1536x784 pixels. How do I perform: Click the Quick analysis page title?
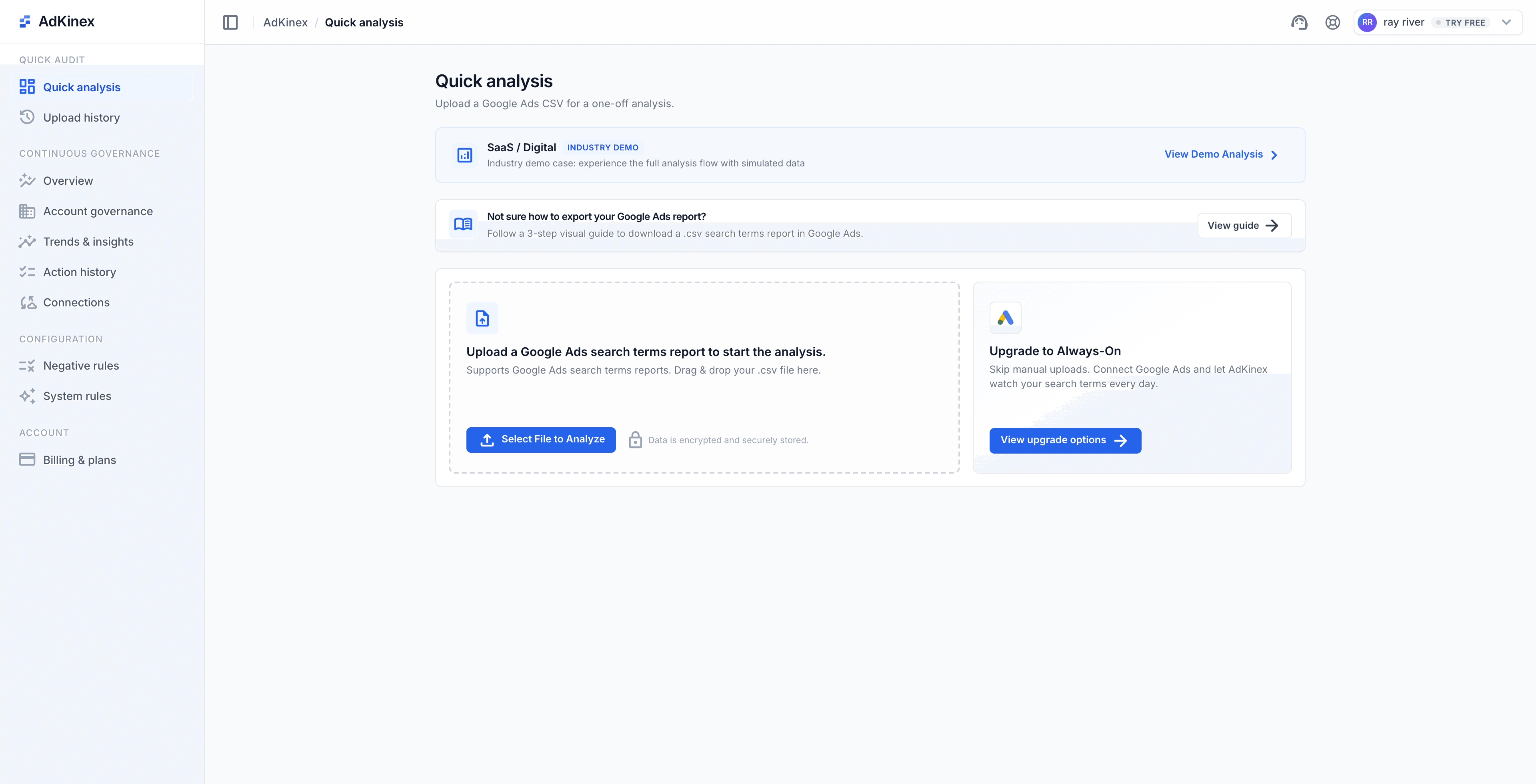[494, 81]
